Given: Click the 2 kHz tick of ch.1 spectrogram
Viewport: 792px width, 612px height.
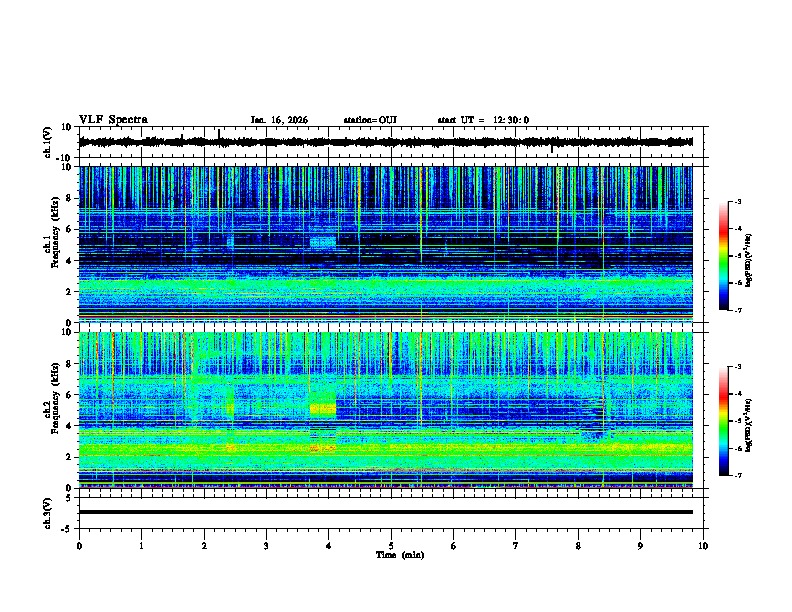Looking at the screenshot, I should [x=70, y=292].
